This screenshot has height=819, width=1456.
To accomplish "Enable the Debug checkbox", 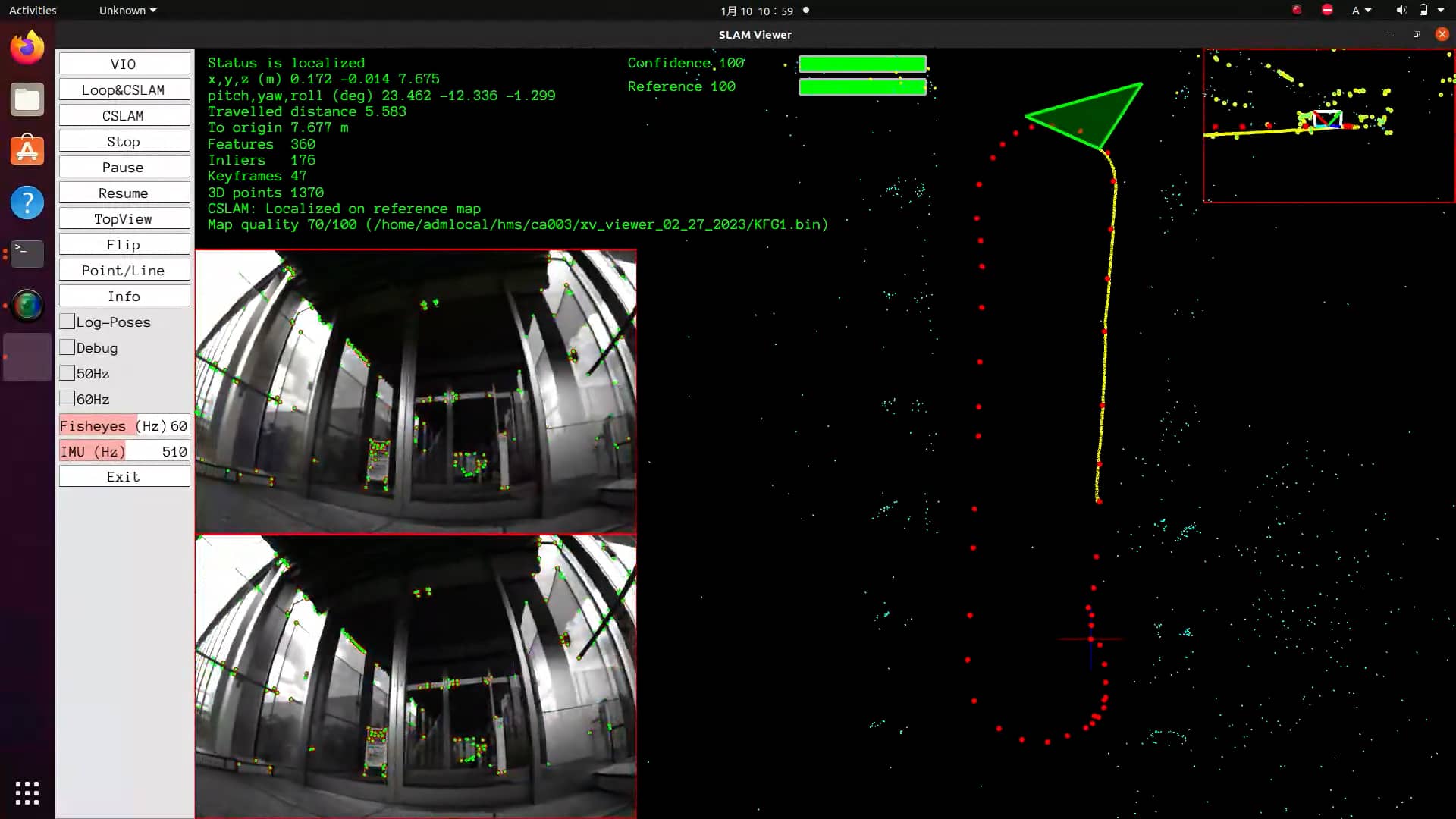I will coord(67,347).
